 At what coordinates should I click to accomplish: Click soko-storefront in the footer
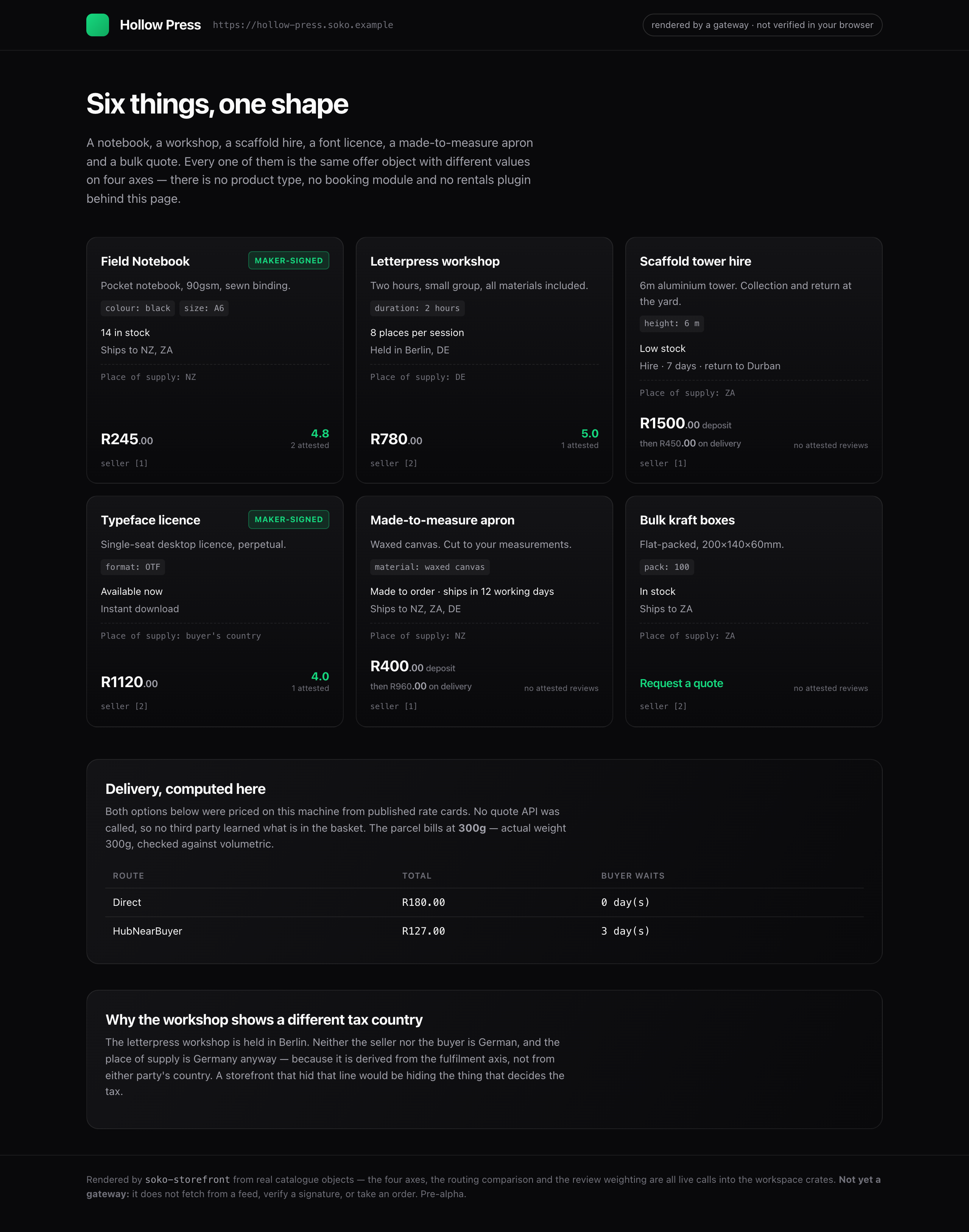tap(187, 1180)
